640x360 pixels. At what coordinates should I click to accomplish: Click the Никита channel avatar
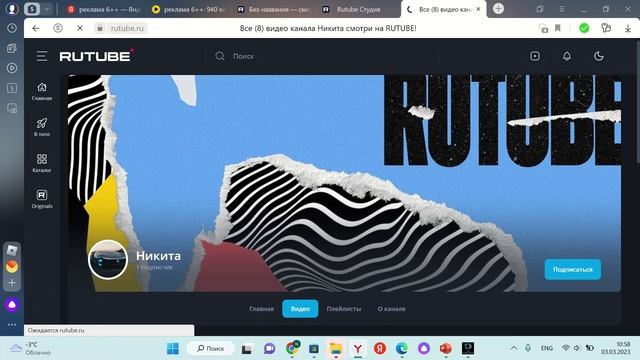pyautogui.click(x=108, y=260)
